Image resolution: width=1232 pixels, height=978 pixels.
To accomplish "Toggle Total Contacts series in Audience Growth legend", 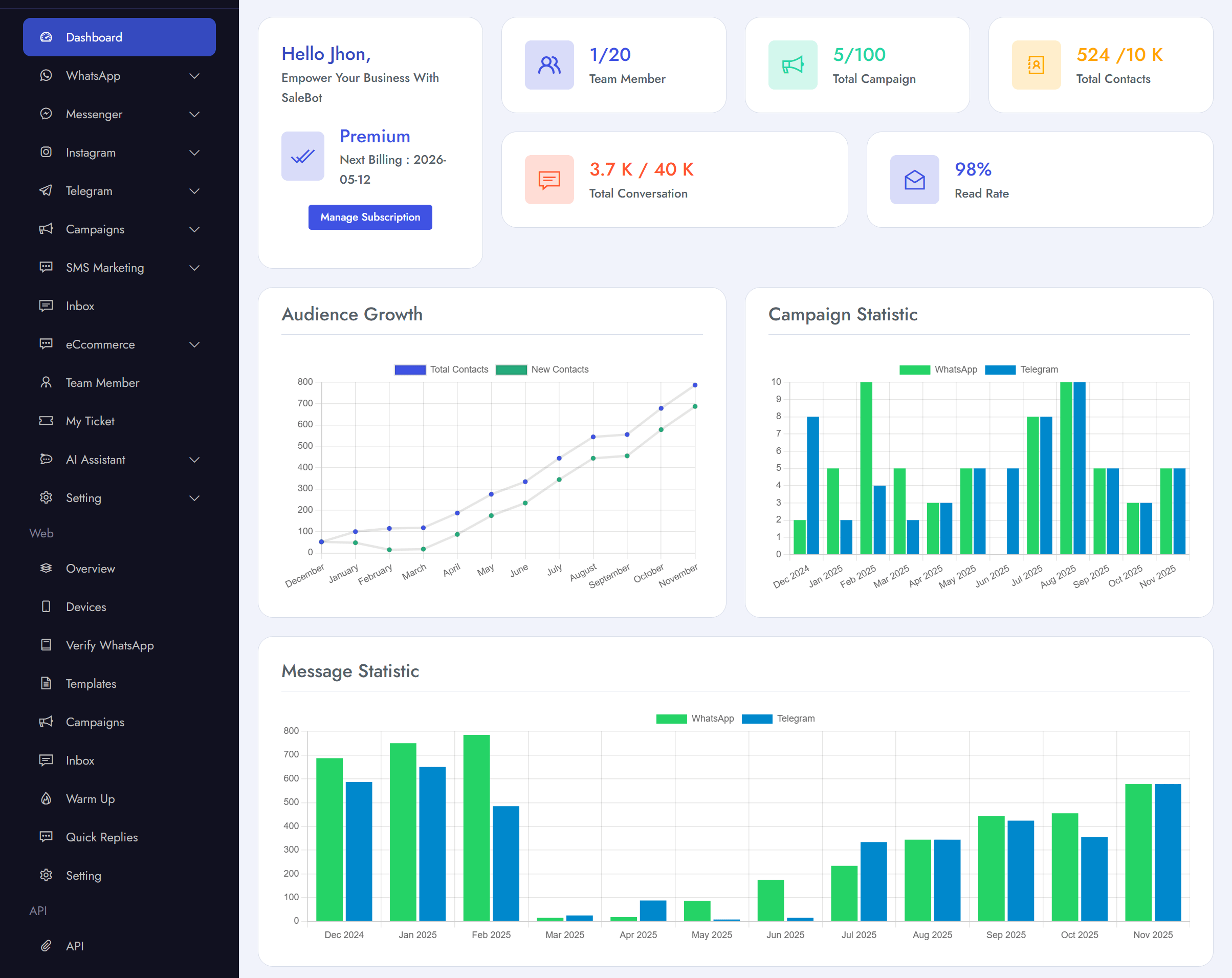I will [x=442, y=370].
